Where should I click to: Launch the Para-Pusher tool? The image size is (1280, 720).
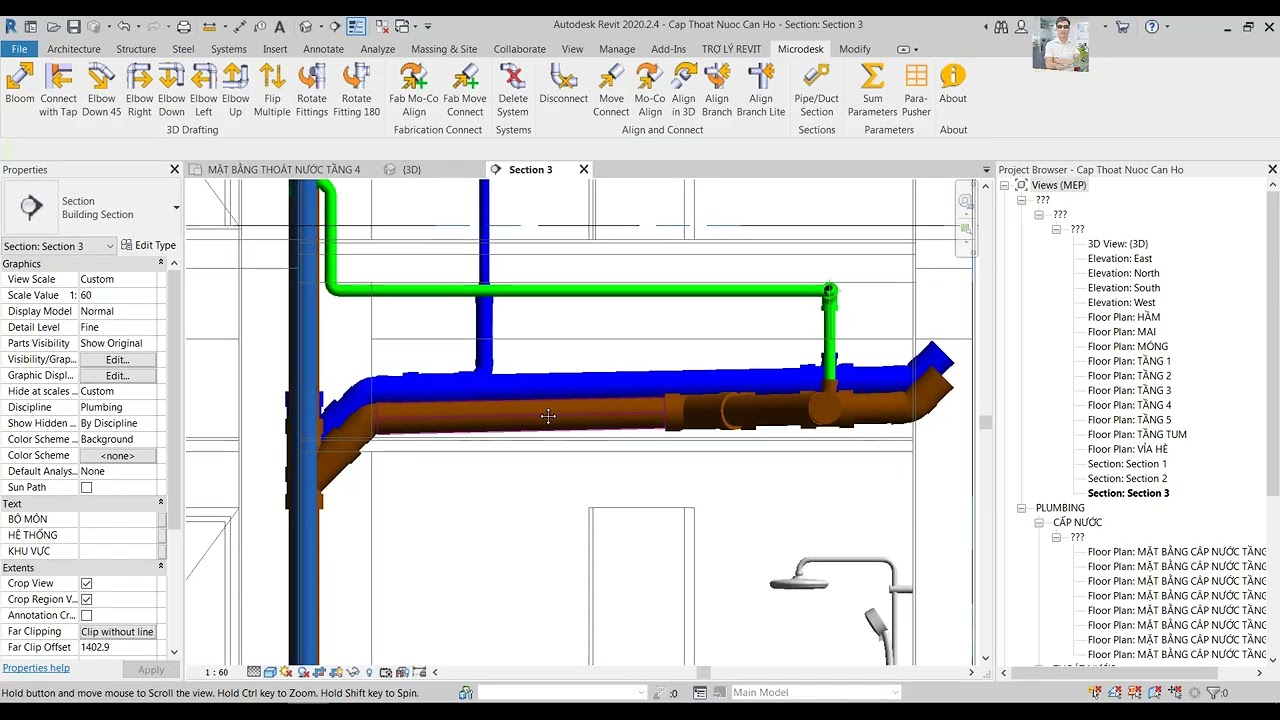pyautogui.click(x=916, y=90)
